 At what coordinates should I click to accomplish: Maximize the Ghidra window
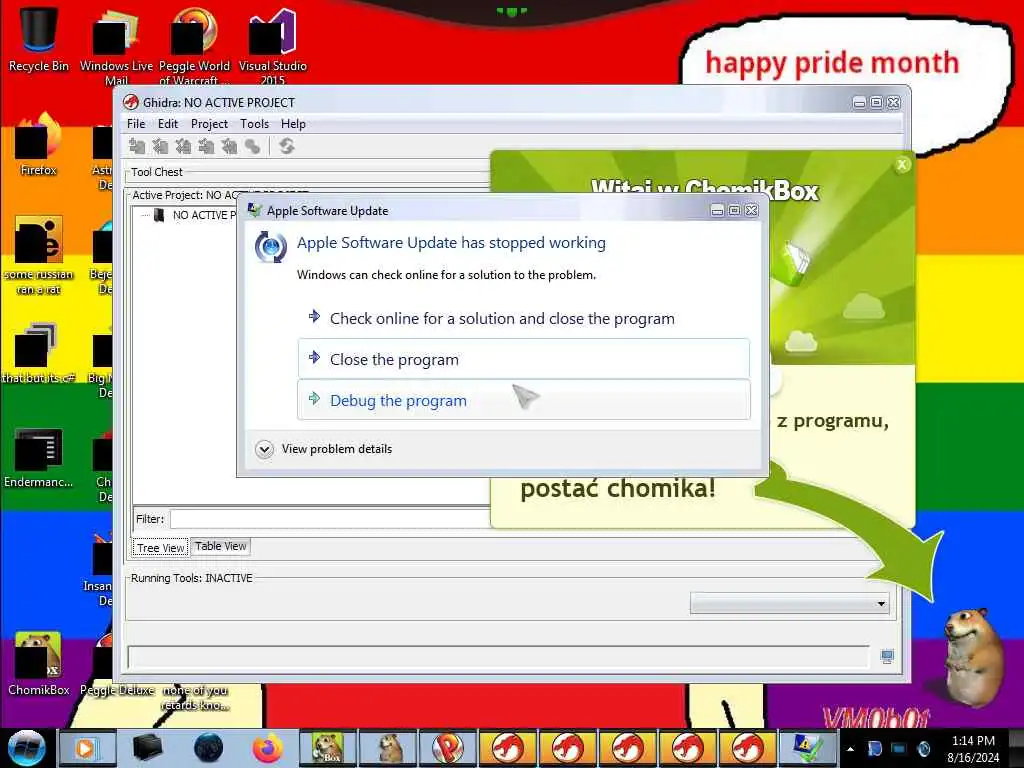click(876, 103)
